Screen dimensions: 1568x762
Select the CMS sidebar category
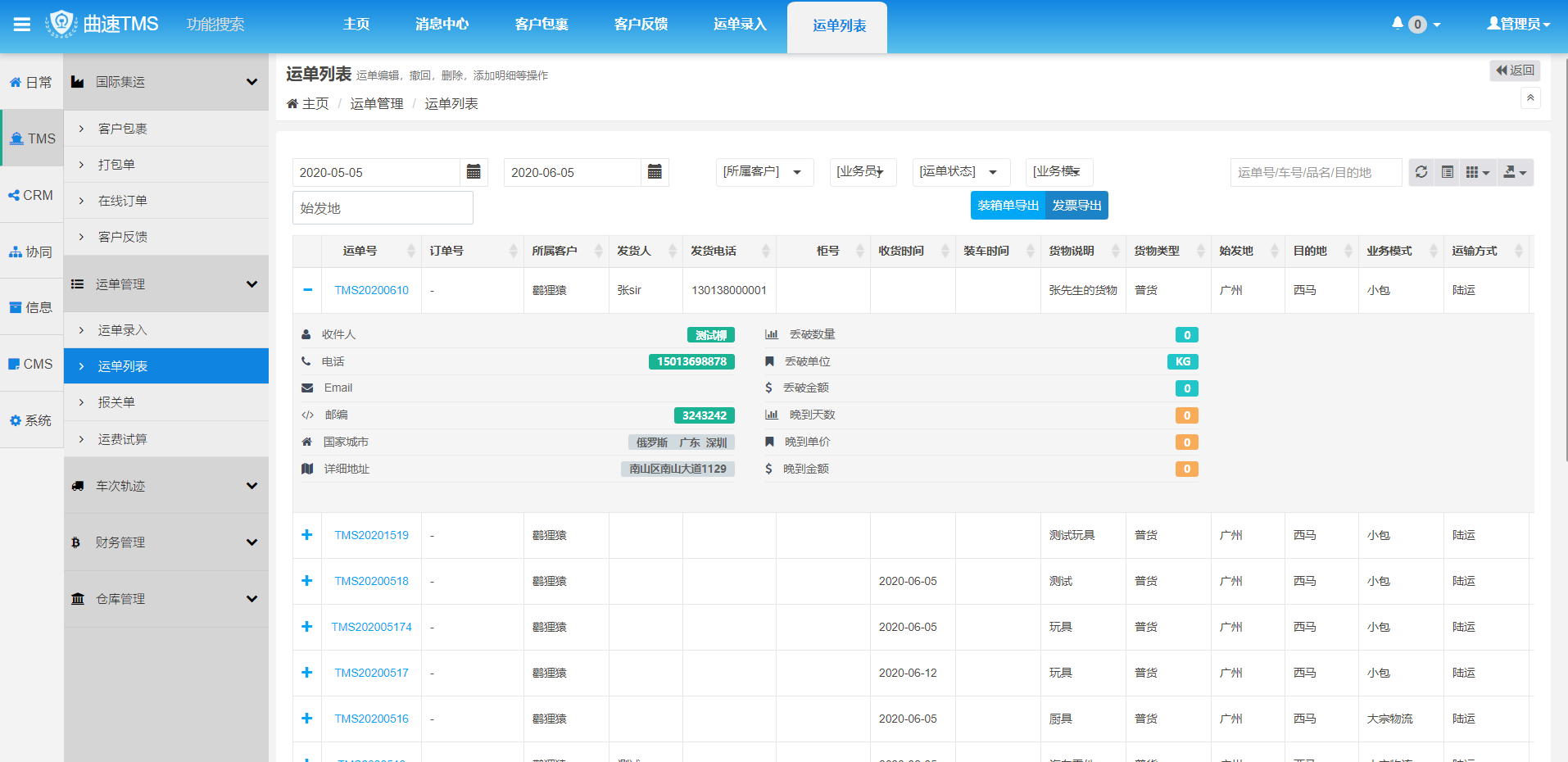point(31,364)
